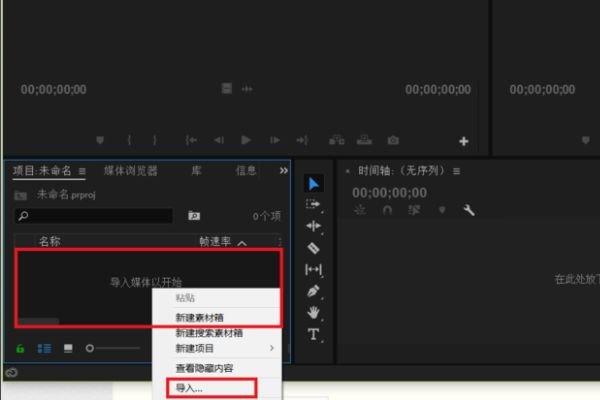The width and height of the screenshot is (600, 400).
Task: Add a marker in the timeline
Action: click(442, 210)
